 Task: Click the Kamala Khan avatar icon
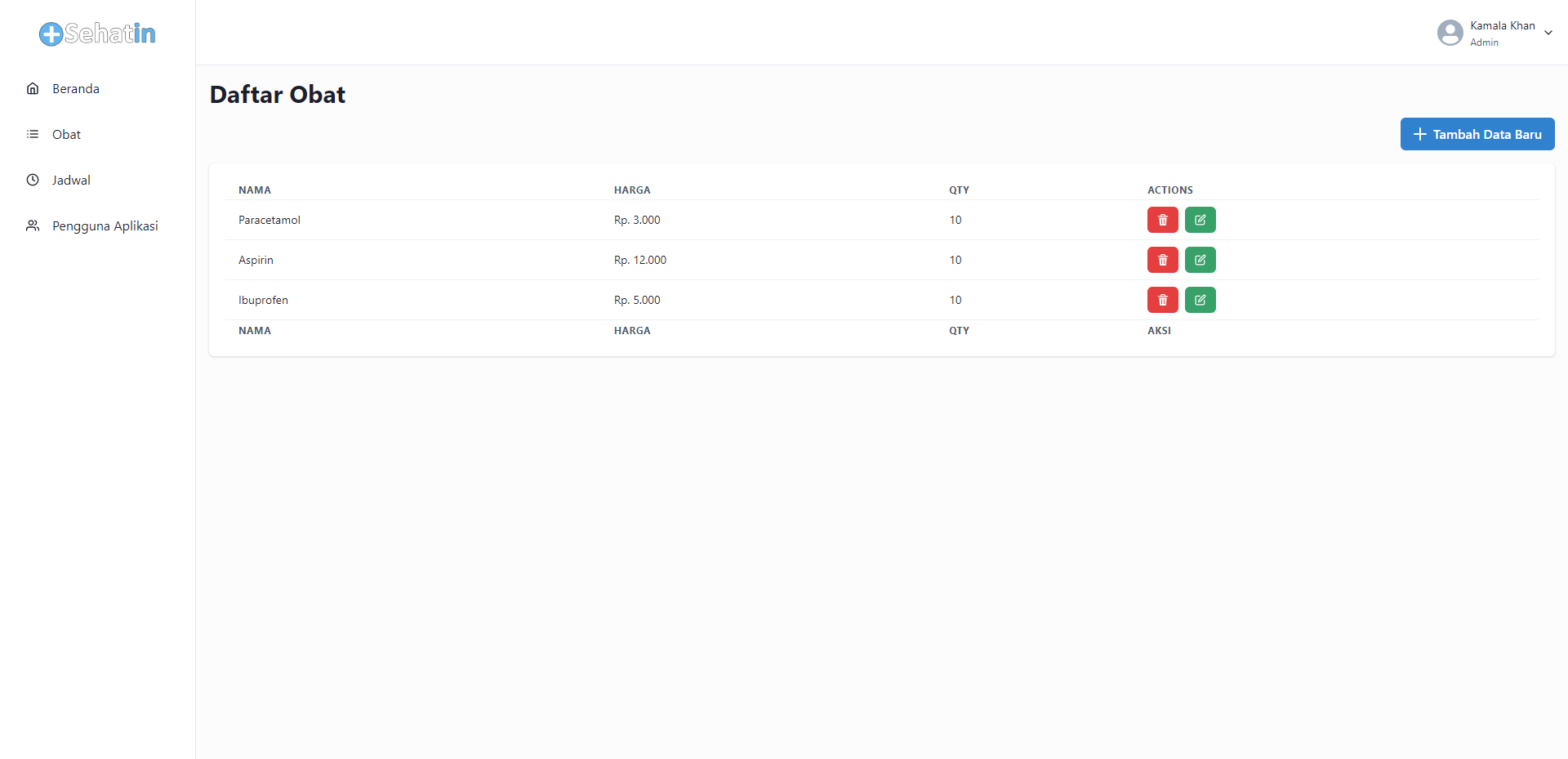coord(1450,33)
